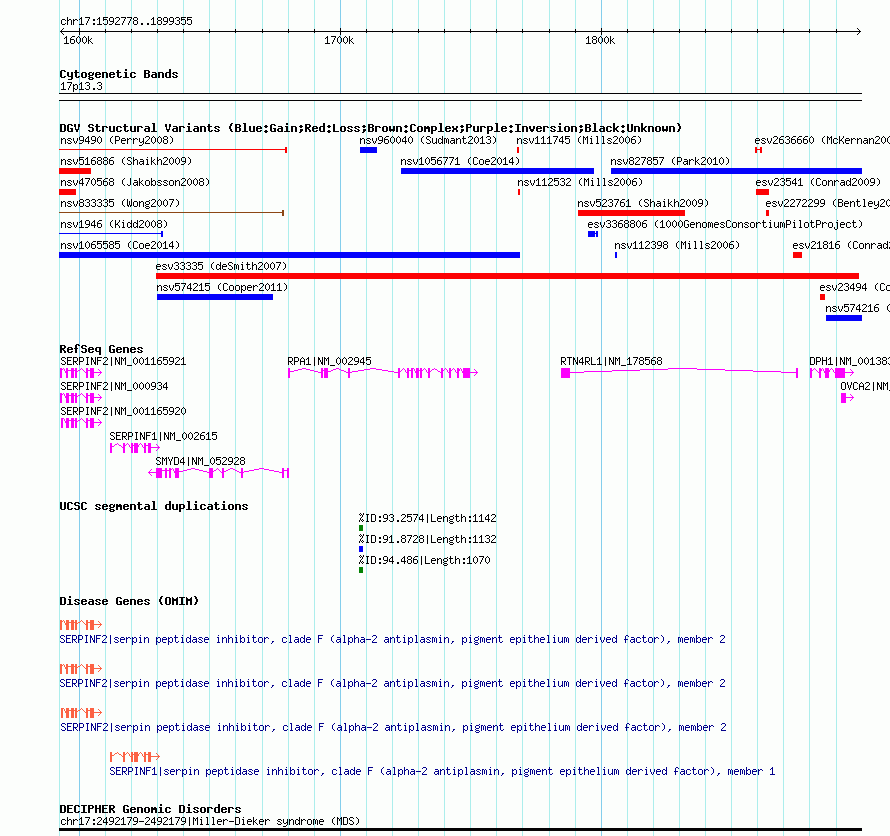Click the chr17:1592778..1899355 region label

click(x=126, y=21)
